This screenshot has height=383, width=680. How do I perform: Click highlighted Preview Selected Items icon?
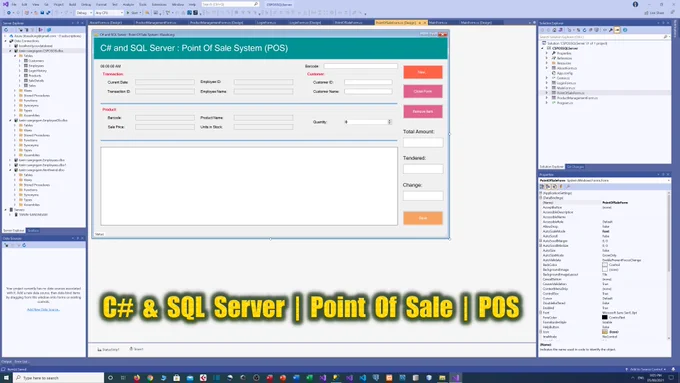(617, 30)
